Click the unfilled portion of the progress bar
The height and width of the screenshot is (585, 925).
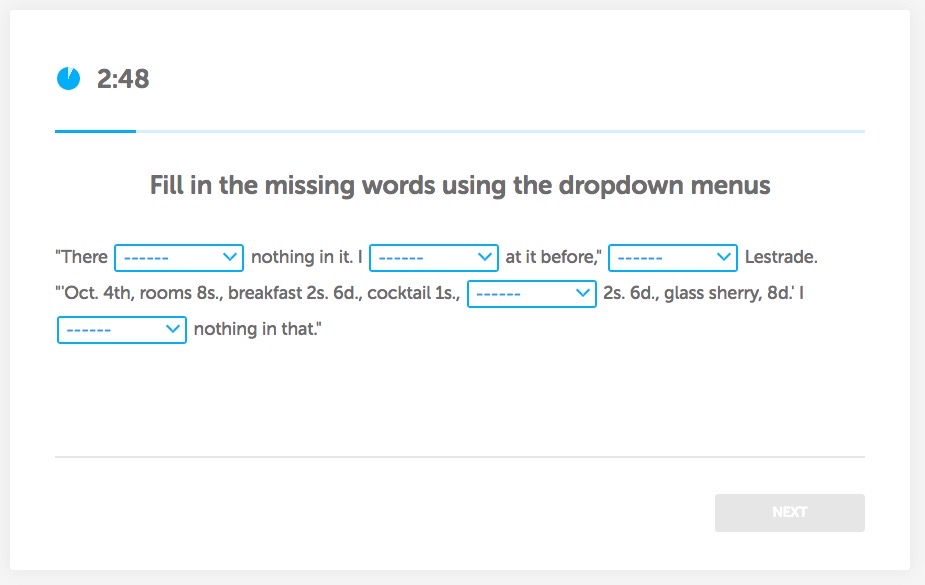click(x=500, y=131)
